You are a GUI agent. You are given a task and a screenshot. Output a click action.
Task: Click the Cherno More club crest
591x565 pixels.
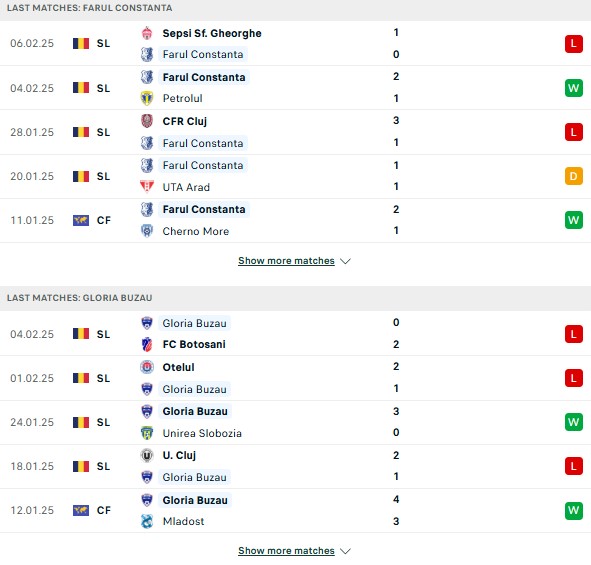(x=147, y=231)
